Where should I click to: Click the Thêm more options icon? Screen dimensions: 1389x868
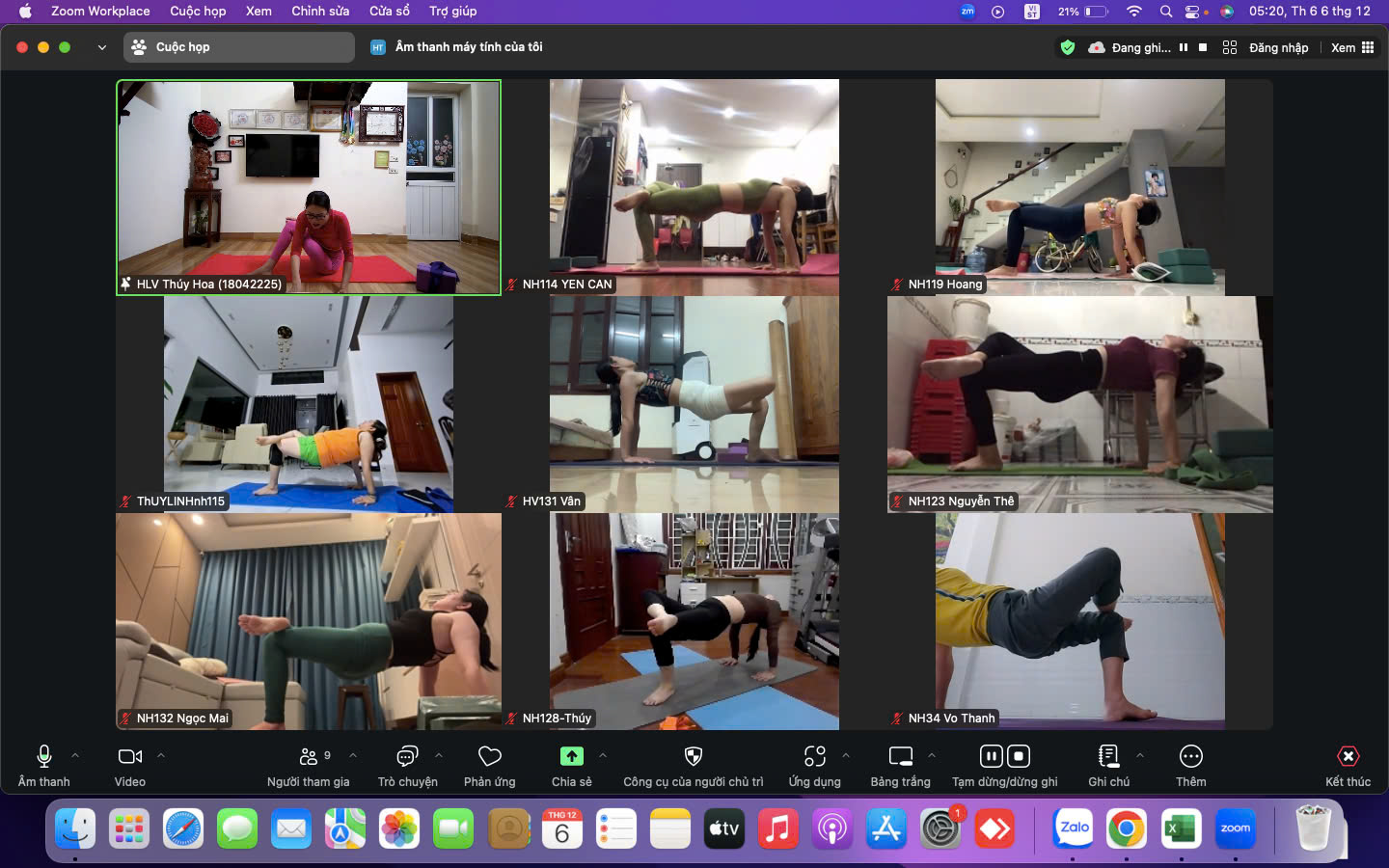click(x=1190, y=757)
